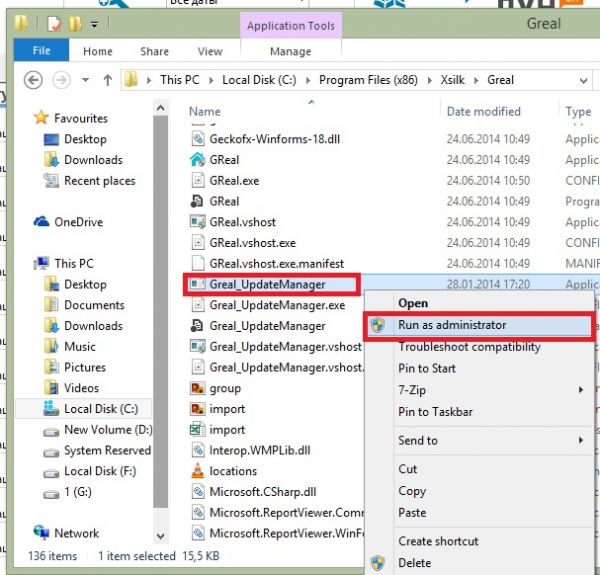
Task: Expand the 7-Zip submenu
Action: 478,390
